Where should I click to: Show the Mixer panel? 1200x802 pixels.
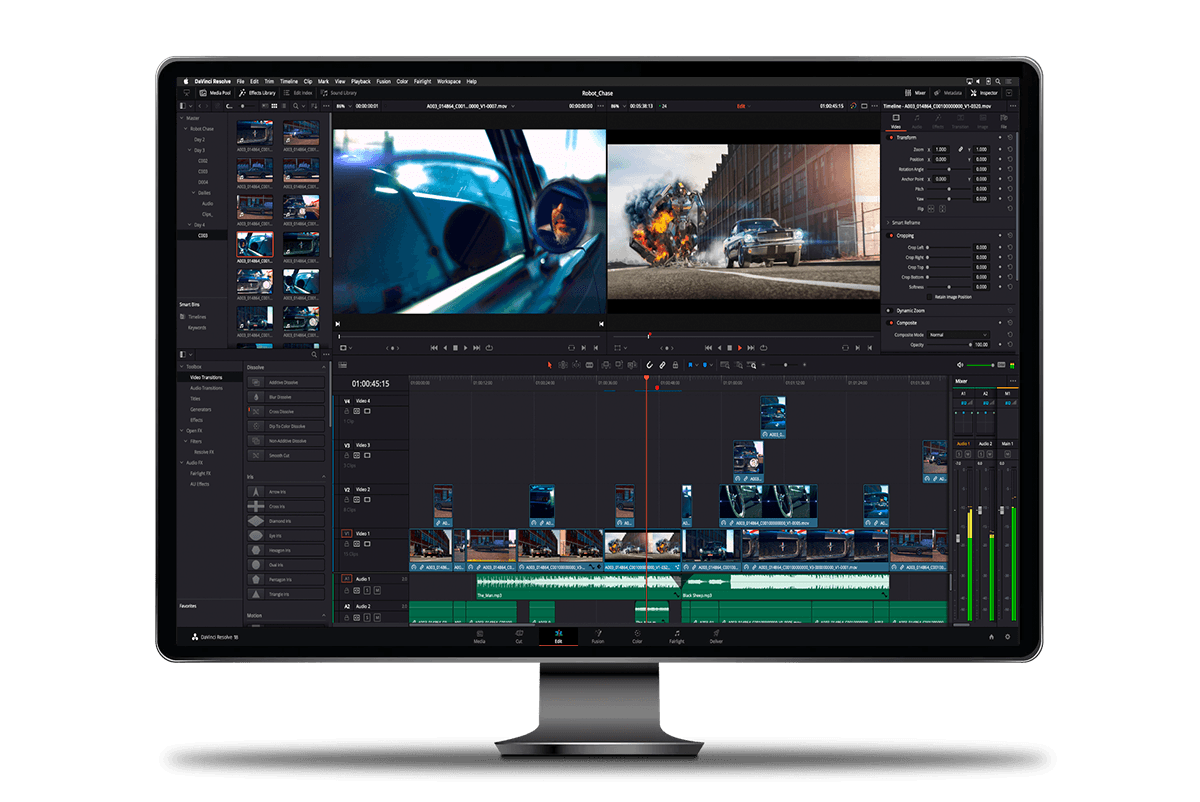tap(915, 92)
